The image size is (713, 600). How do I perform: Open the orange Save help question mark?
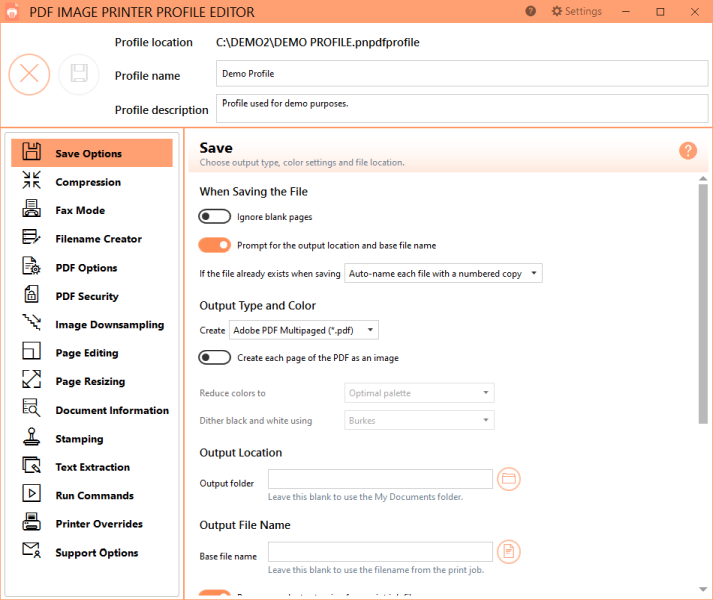pyautogui.click(x=688, y=150)
